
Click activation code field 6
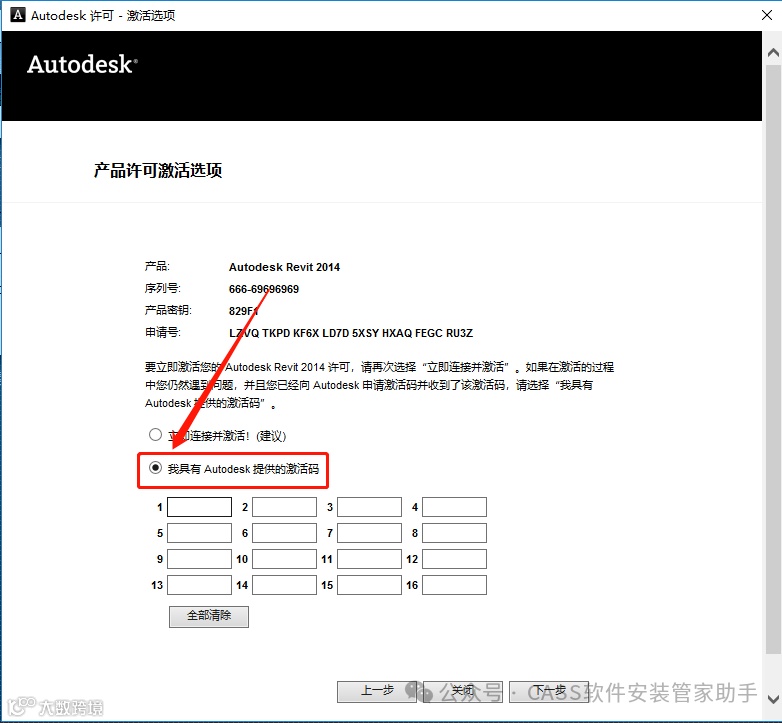point(284,533)
